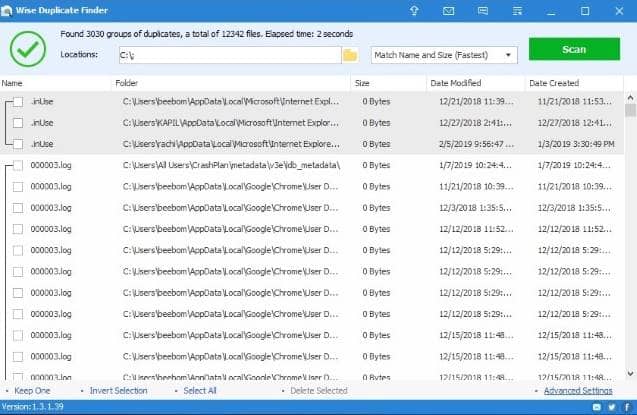Click the date 2/5/2019 9:56:47 cell
Image resolution: width=637 pixels, height=415 pixels.
coord(476,144)
